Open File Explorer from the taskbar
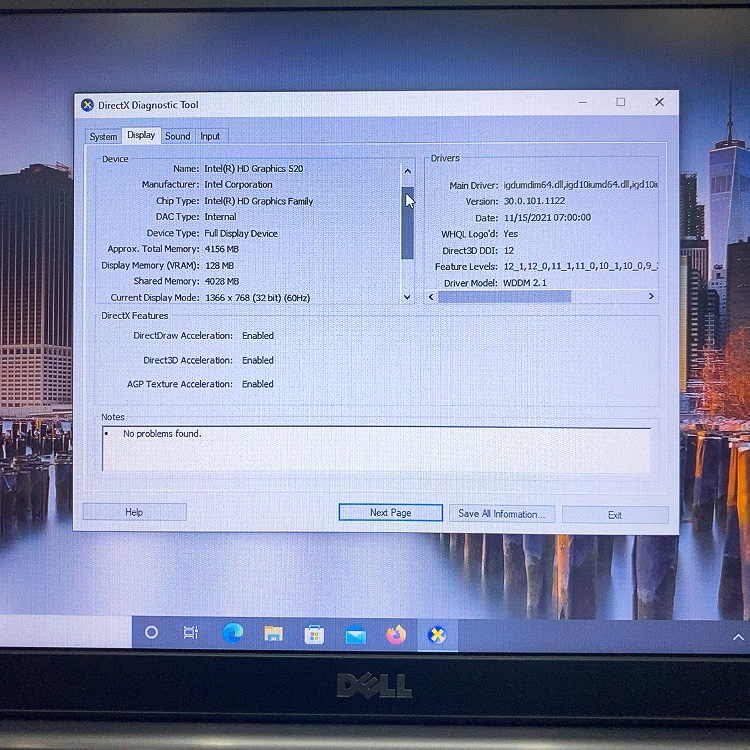The image size is (750, 750). coord(273,633)
